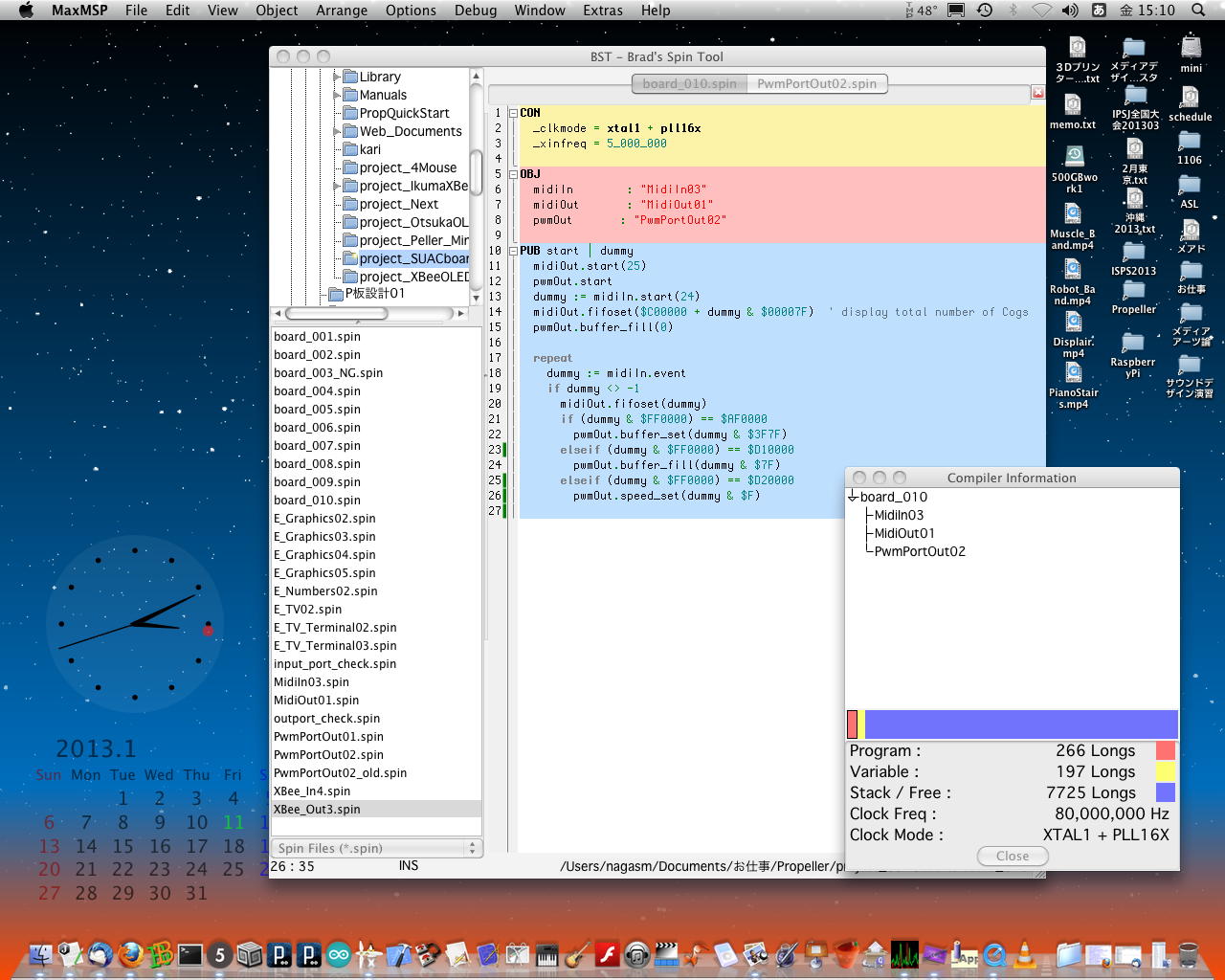Expand the Library folder in tree

point(336,77)
